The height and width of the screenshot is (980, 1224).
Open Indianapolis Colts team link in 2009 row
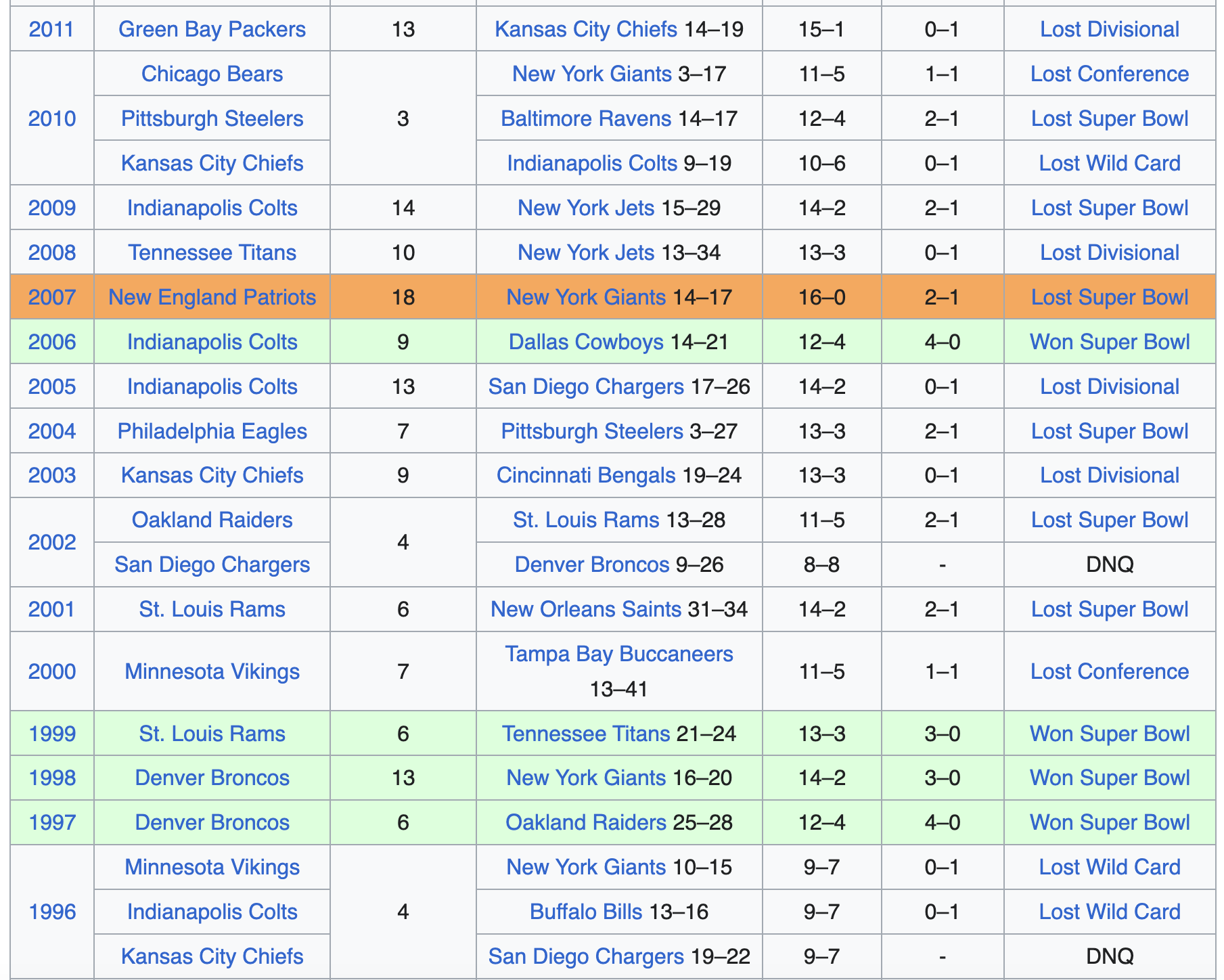point(212,208)
